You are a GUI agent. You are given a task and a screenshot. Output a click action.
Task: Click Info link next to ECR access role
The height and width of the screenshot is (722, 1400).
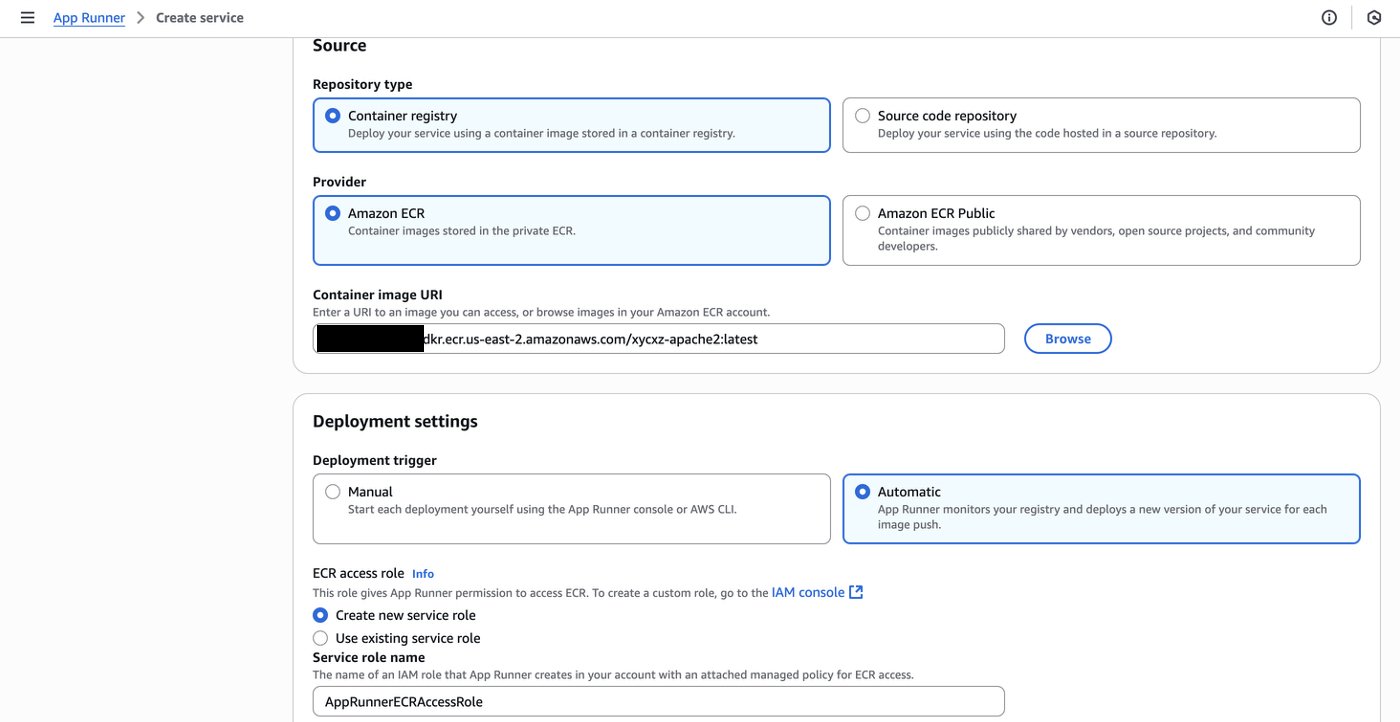[x=423, y=574]
